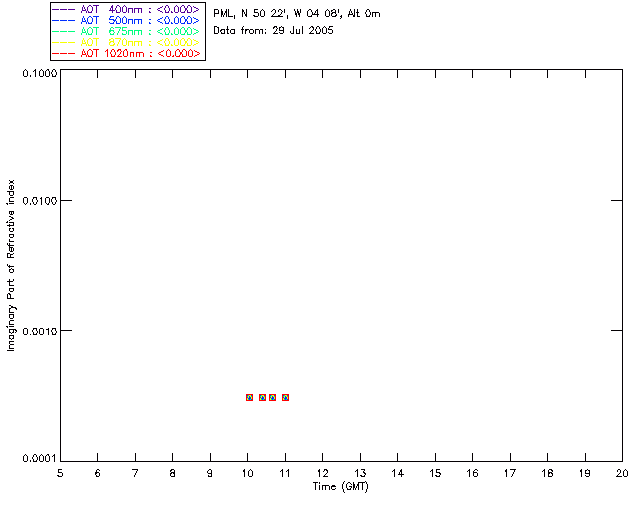Click the AOT 500nm legend entry
This screenshot has width=640, height=512.
pos(126,20)
